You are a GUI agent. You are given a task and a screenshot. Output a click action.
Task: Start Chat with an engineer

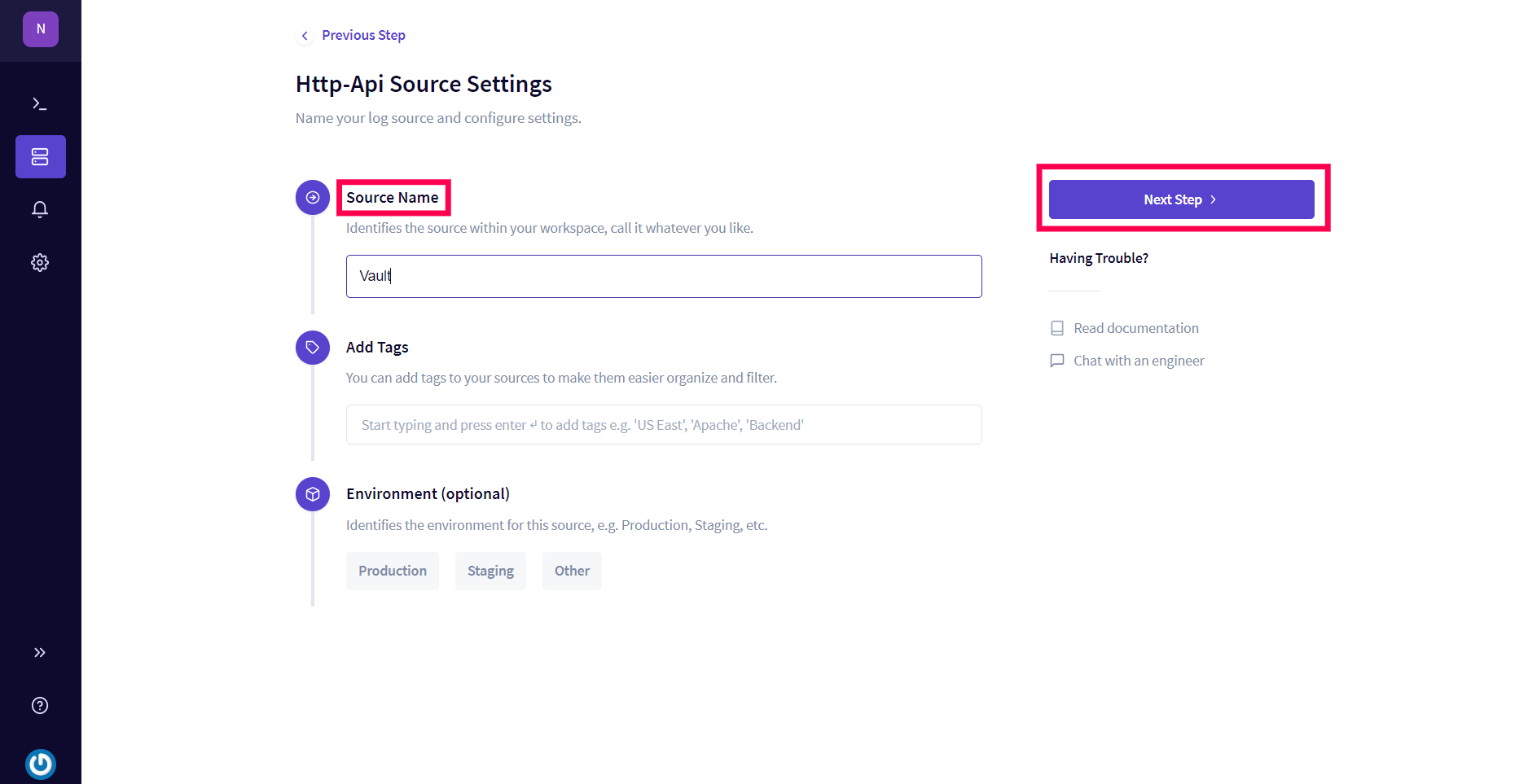tap(1138, 361)
